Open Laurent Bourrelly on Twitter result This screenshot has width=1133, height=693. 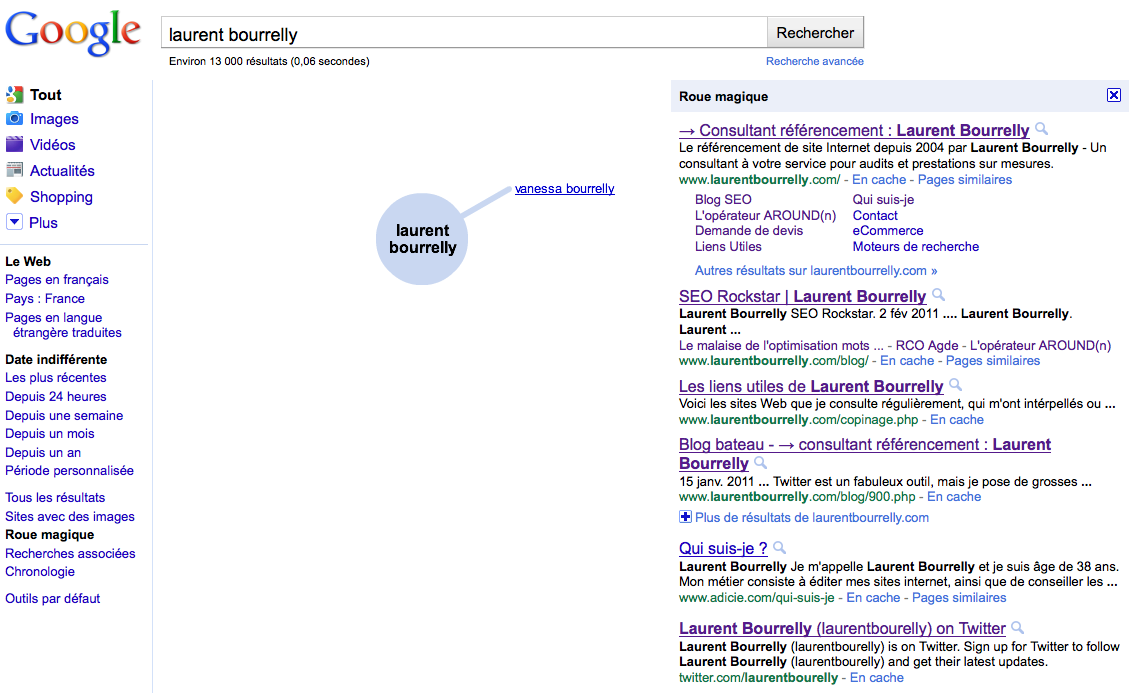click(x=842, y=629)
